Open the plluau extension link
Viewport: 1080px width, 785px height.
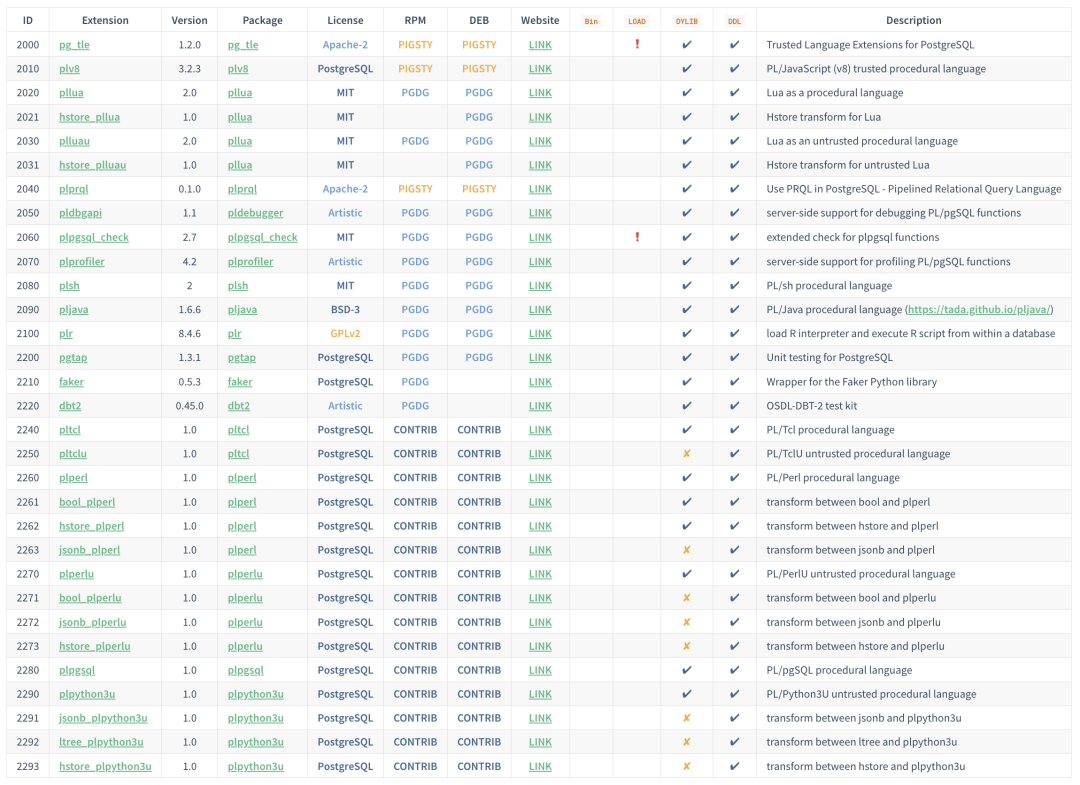pyautogui.click(x=74, y=141)
